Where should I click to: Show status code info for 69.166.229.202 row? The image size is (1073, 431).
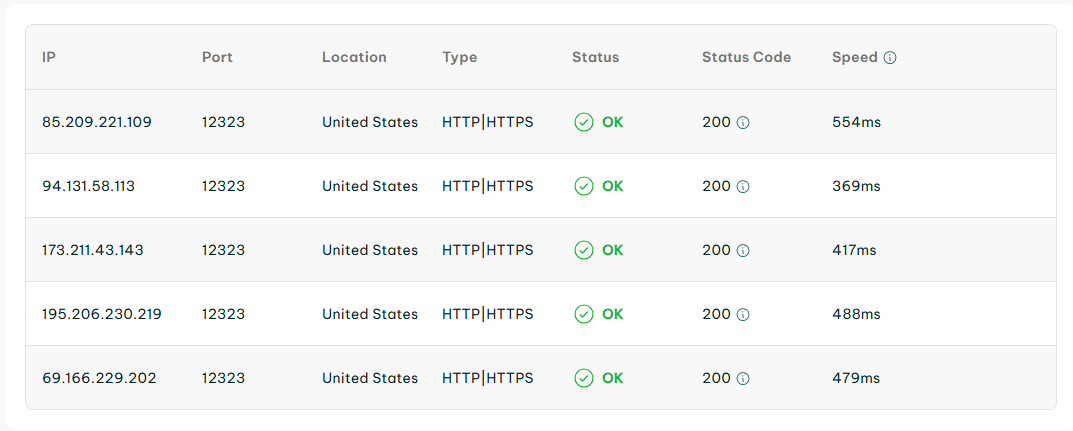(742, 378)
